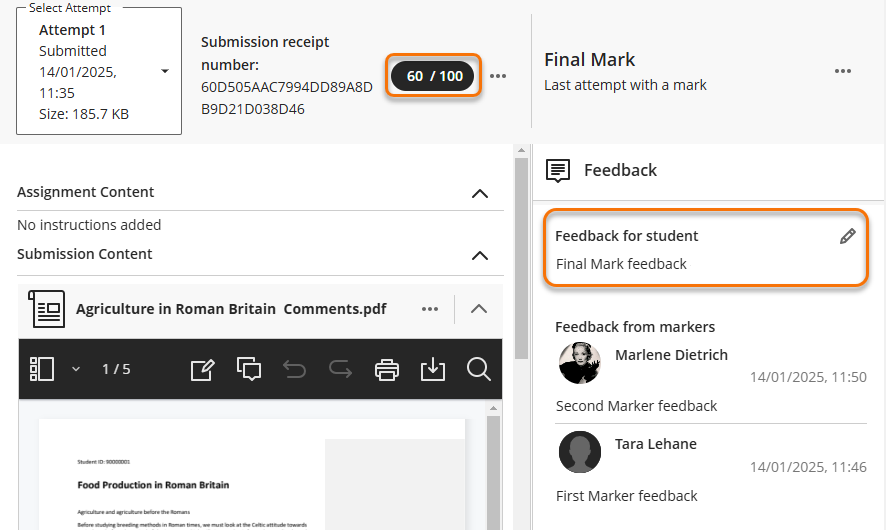This screenshot has height=530, width=886.
Task: Collapse the Submission Content section
Action: point(480,255)
